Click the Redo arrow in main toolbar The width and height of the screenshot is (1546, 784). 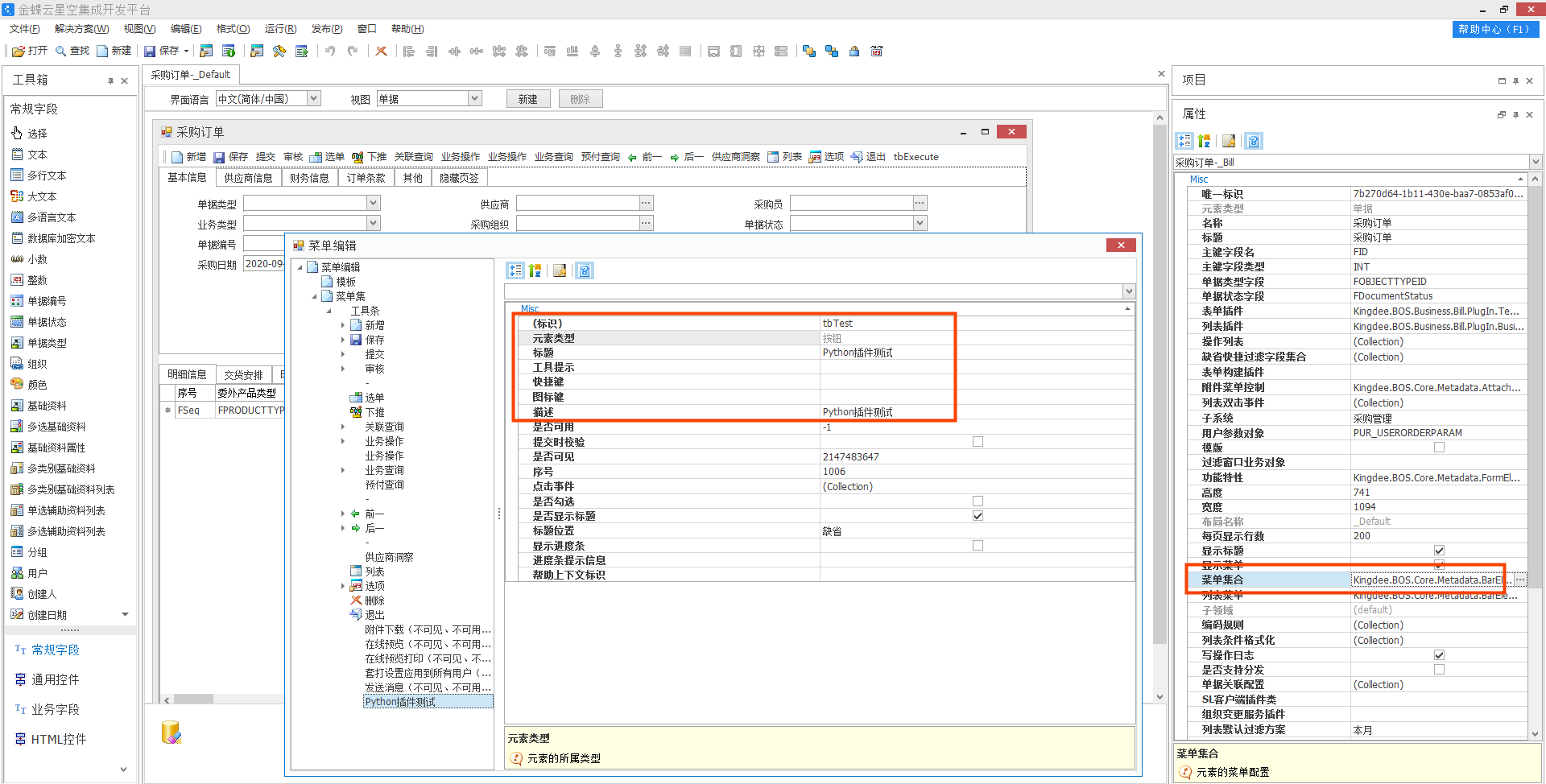(353, 51)
